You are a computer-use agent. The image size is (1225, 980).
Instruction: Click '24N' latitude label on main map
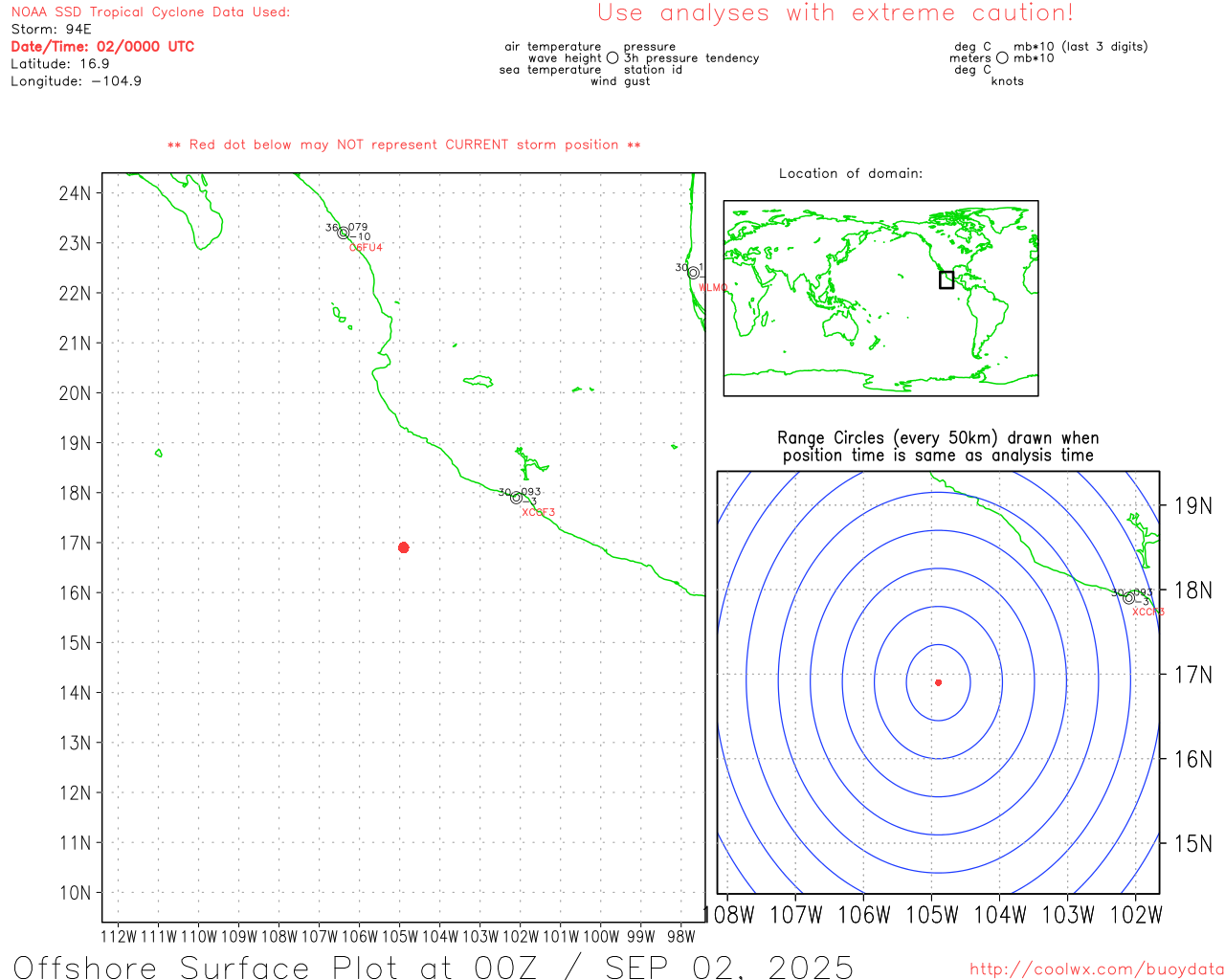click(x=75, y=193)
